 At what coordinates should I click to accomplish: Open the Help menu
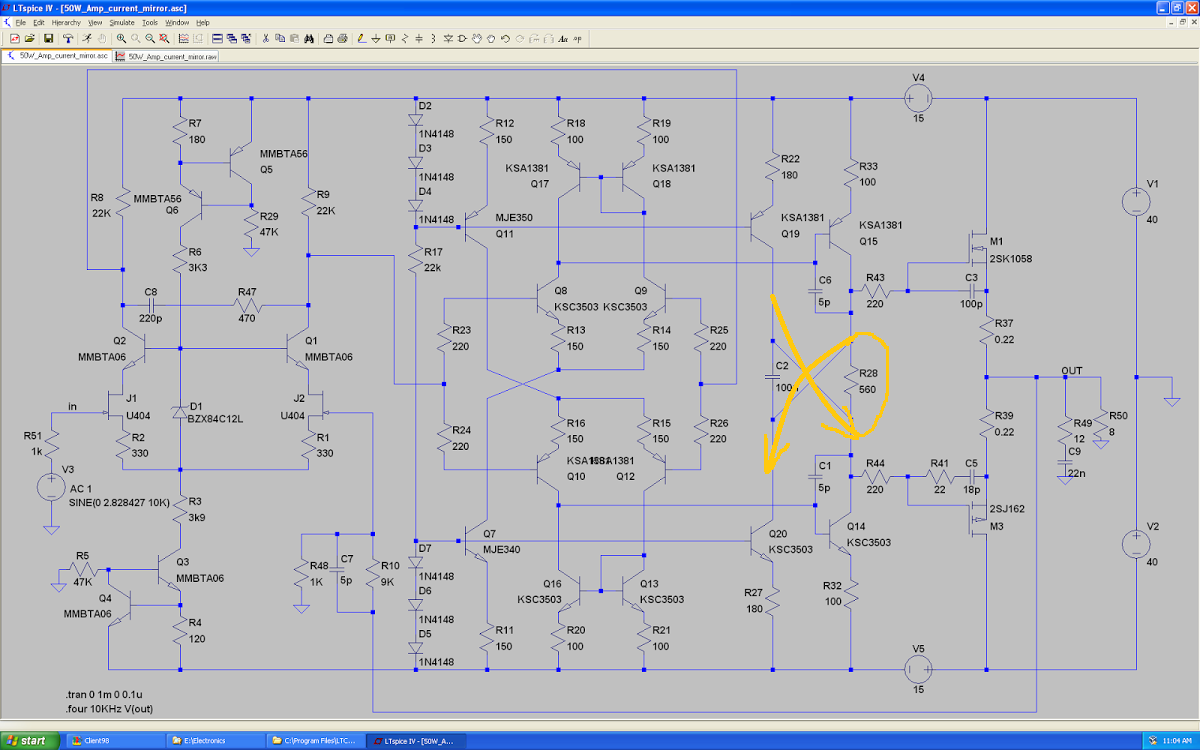tap(203, 22)
